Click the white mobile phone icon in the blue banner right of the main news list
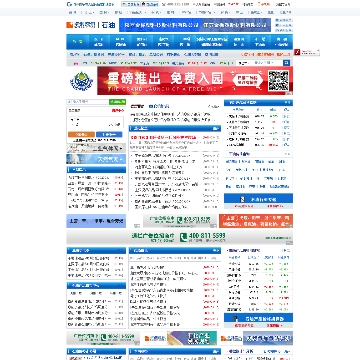This screenshot has width=360, height=360. [x=243, y=199]
